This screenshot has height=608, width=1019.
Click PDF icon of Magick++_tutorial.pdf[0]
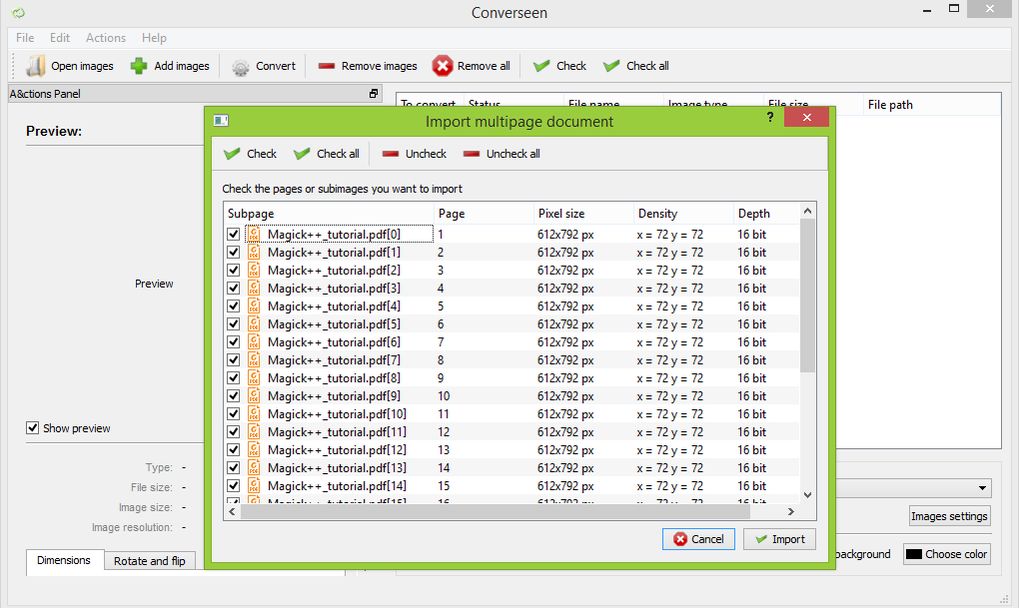(x=253, y=234)
